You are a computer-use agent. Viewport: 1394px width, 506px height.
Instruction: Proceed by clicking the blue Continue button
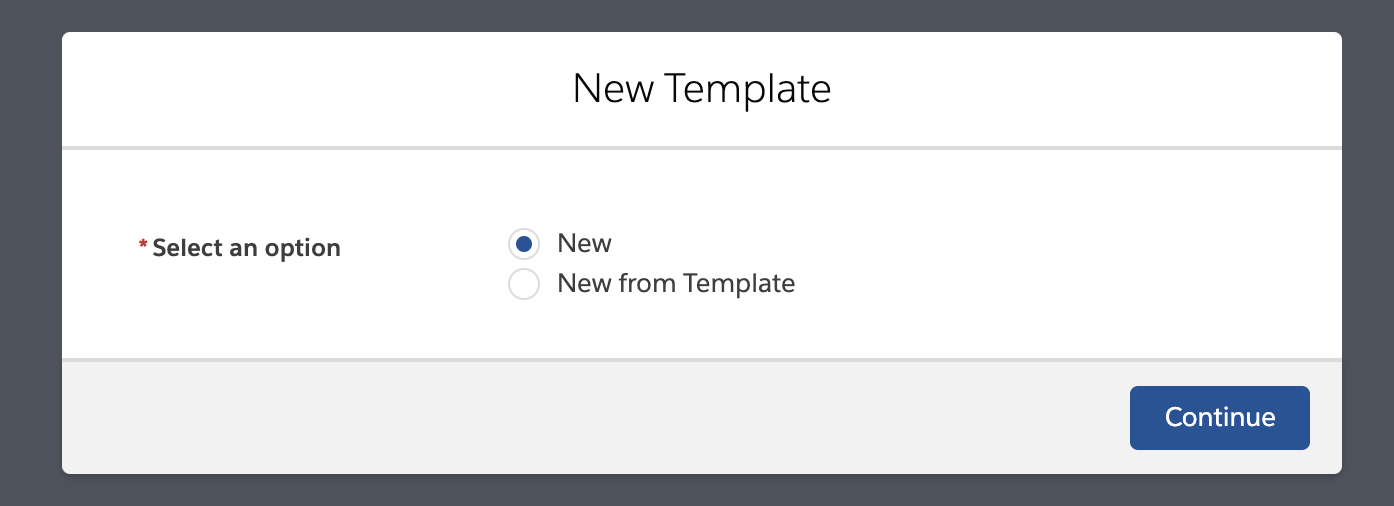(1219, 417)
